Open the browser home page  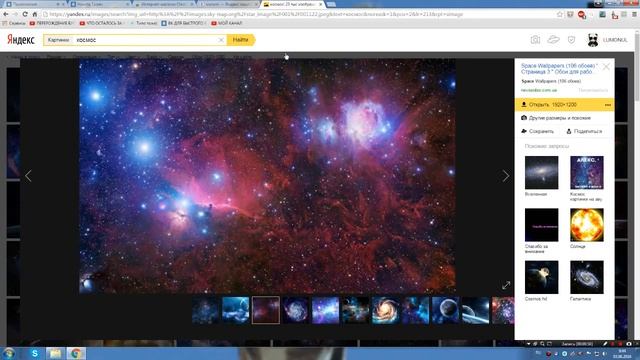tap(35, 14)
